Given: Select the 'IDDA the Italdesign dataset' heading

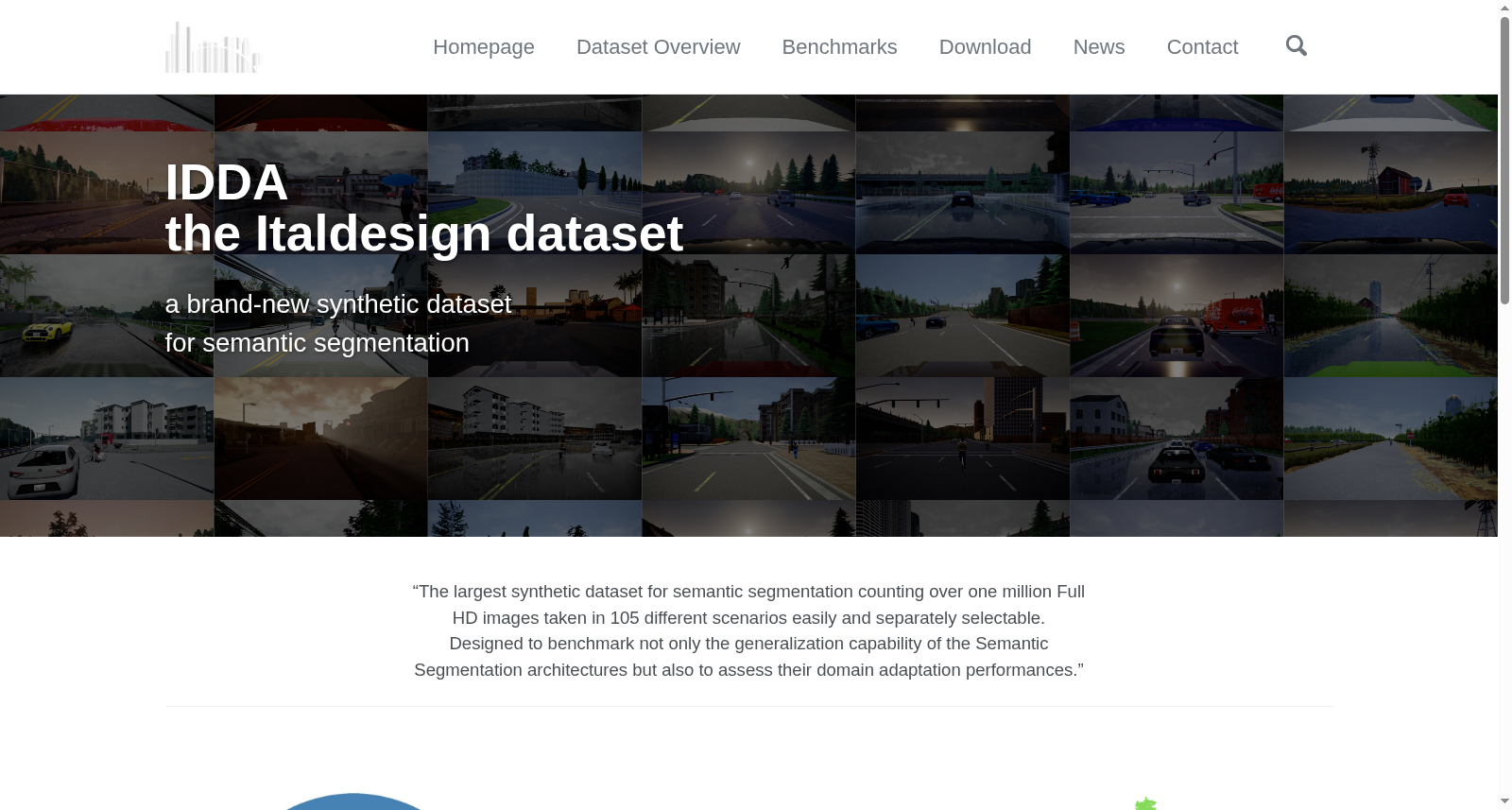Looking at the screenshot, I should coord(423,208).
